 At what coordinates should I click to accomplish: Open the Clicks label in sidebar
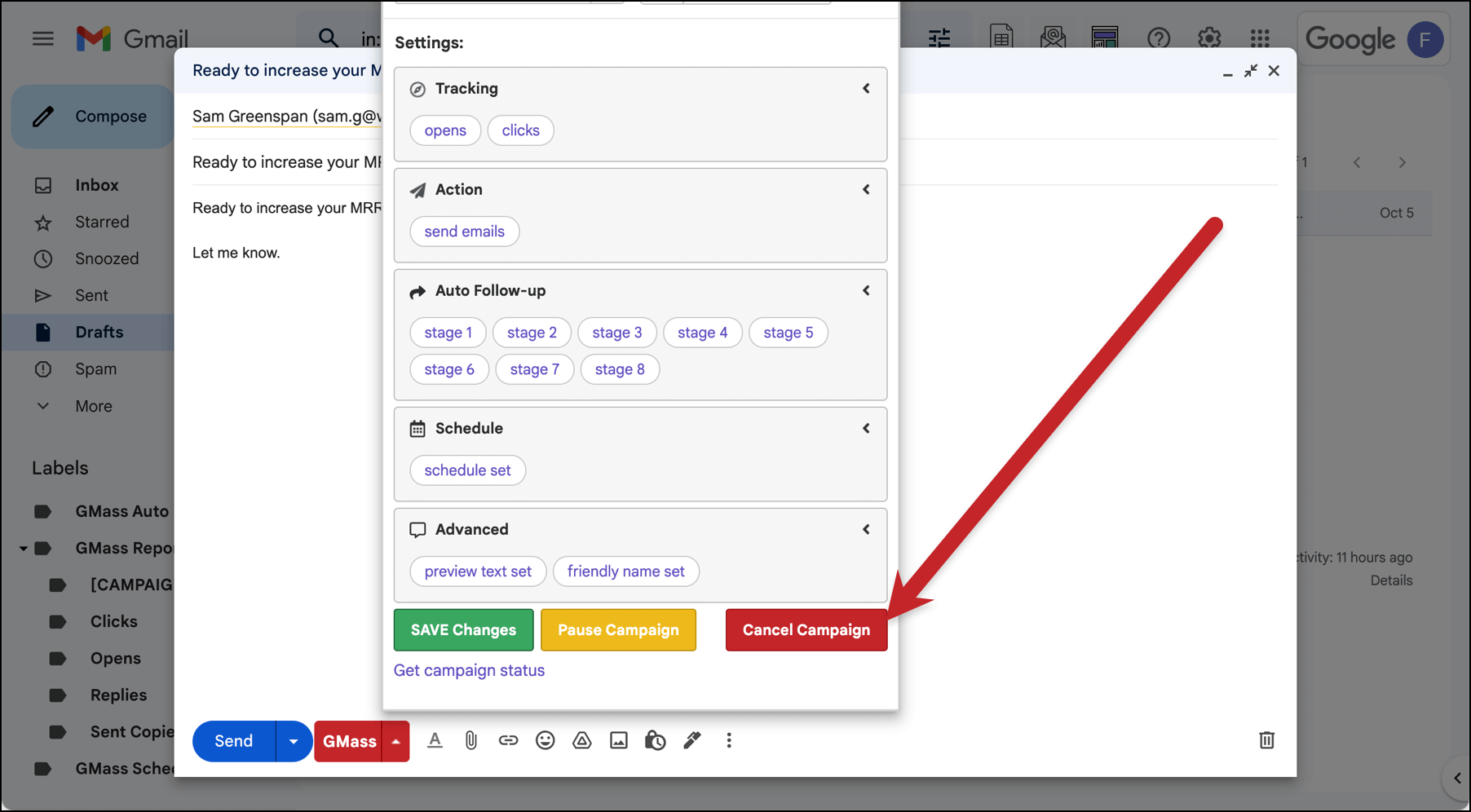(113, 621)
